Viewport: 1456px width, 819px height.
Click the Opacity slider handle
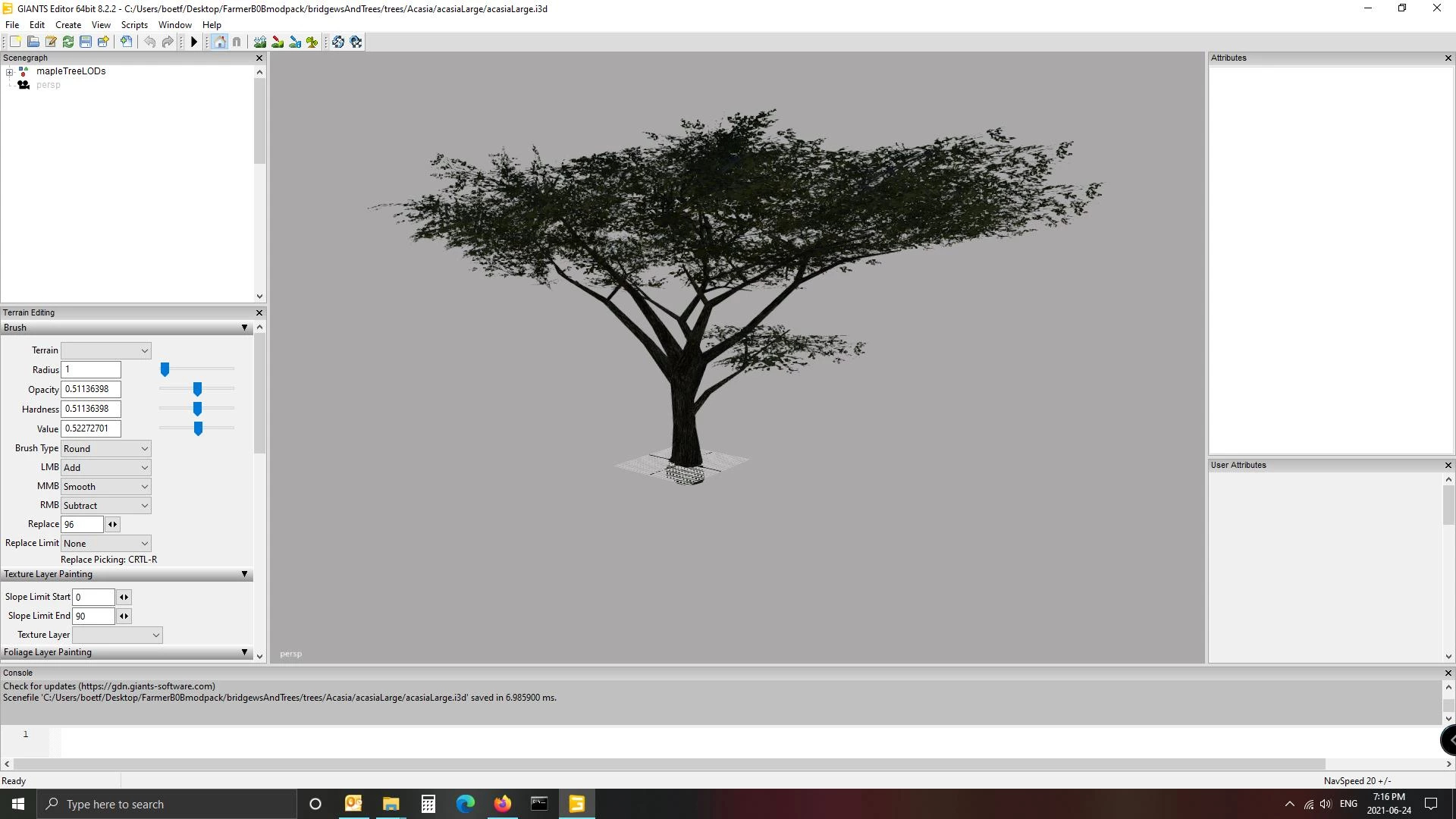point(197,389)
